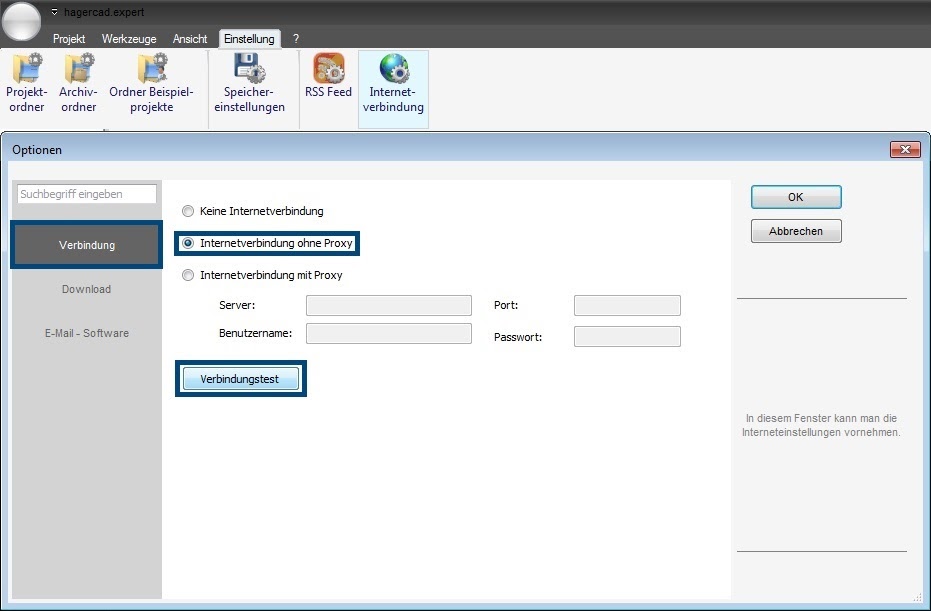The width and height of the screenshot is (931, 611).
Task: Click the Passwort input field
Action: 627,337
